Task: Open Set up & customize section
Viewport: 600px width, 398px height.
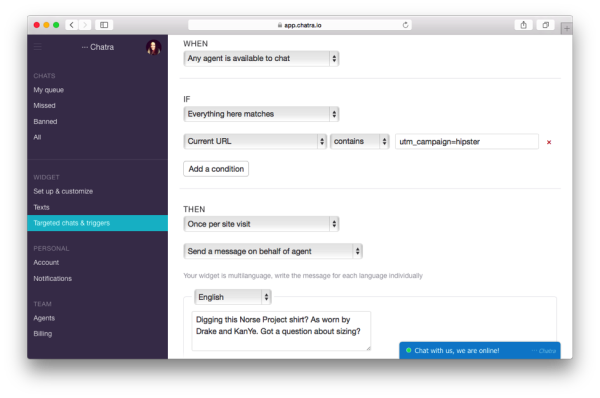Action: (63, 191)
